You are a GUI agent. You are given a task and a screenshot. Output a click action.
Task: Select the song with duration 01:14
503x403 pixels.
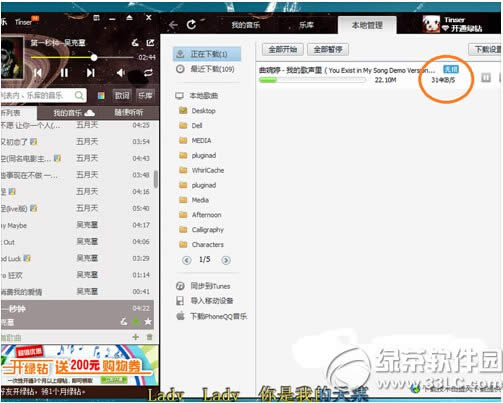[x=77, y=275]
